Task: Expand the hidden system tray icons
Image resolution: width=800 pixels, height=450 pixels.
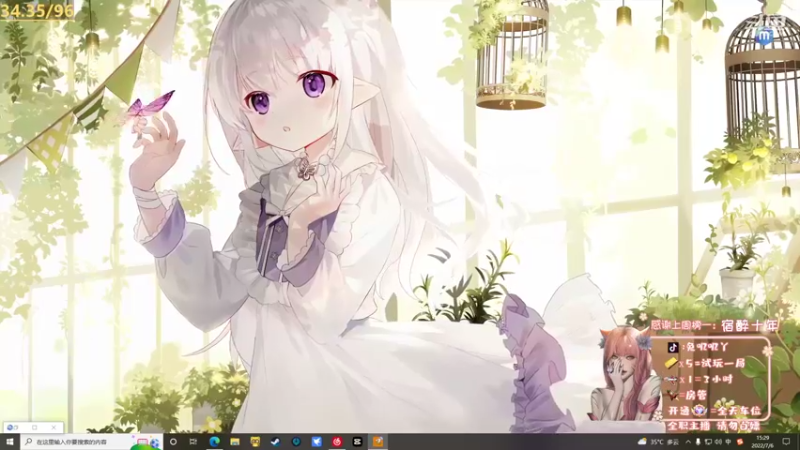Action: [688, 442]
